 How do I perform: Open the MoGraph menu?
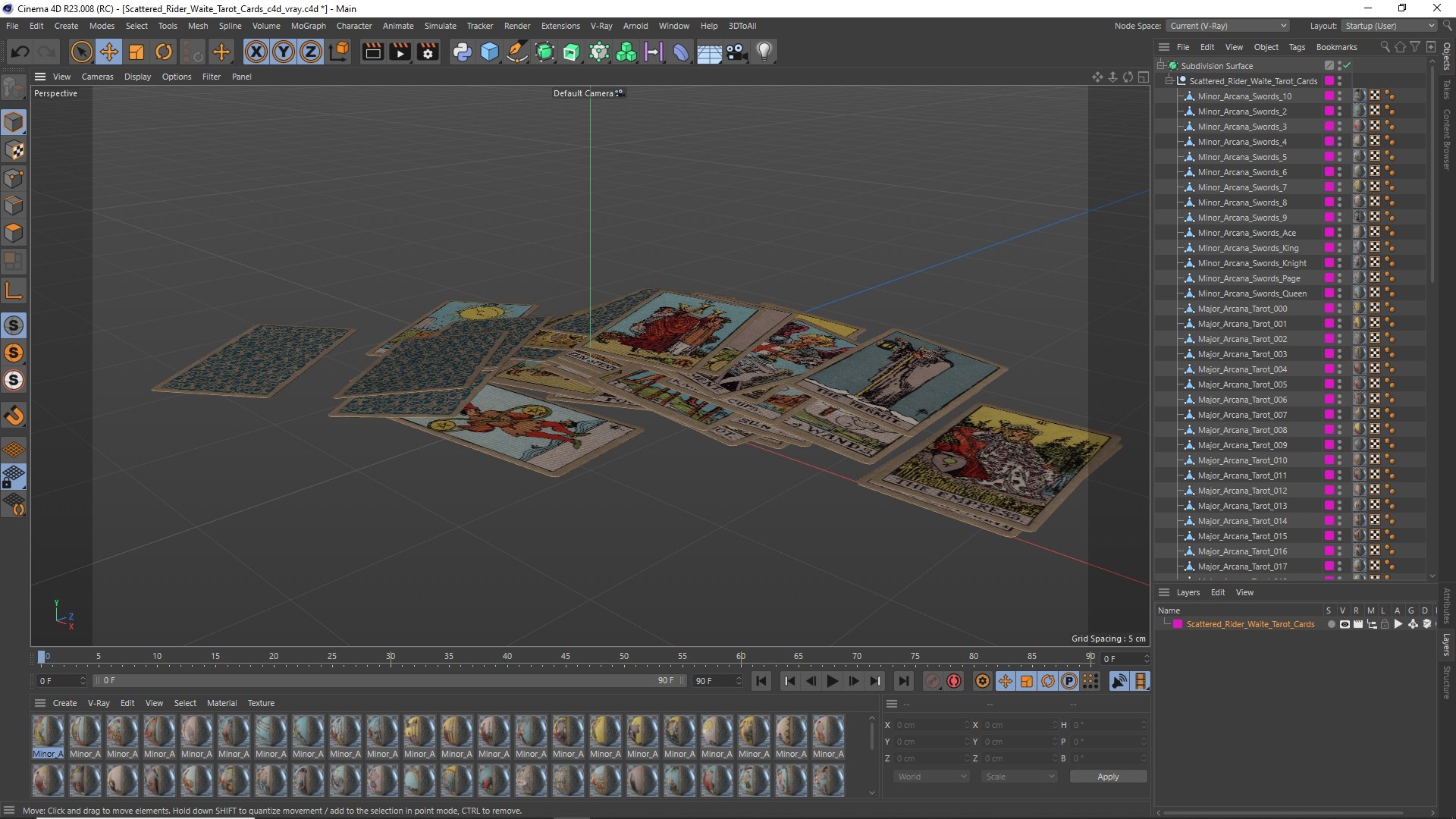tap(308, 26)
